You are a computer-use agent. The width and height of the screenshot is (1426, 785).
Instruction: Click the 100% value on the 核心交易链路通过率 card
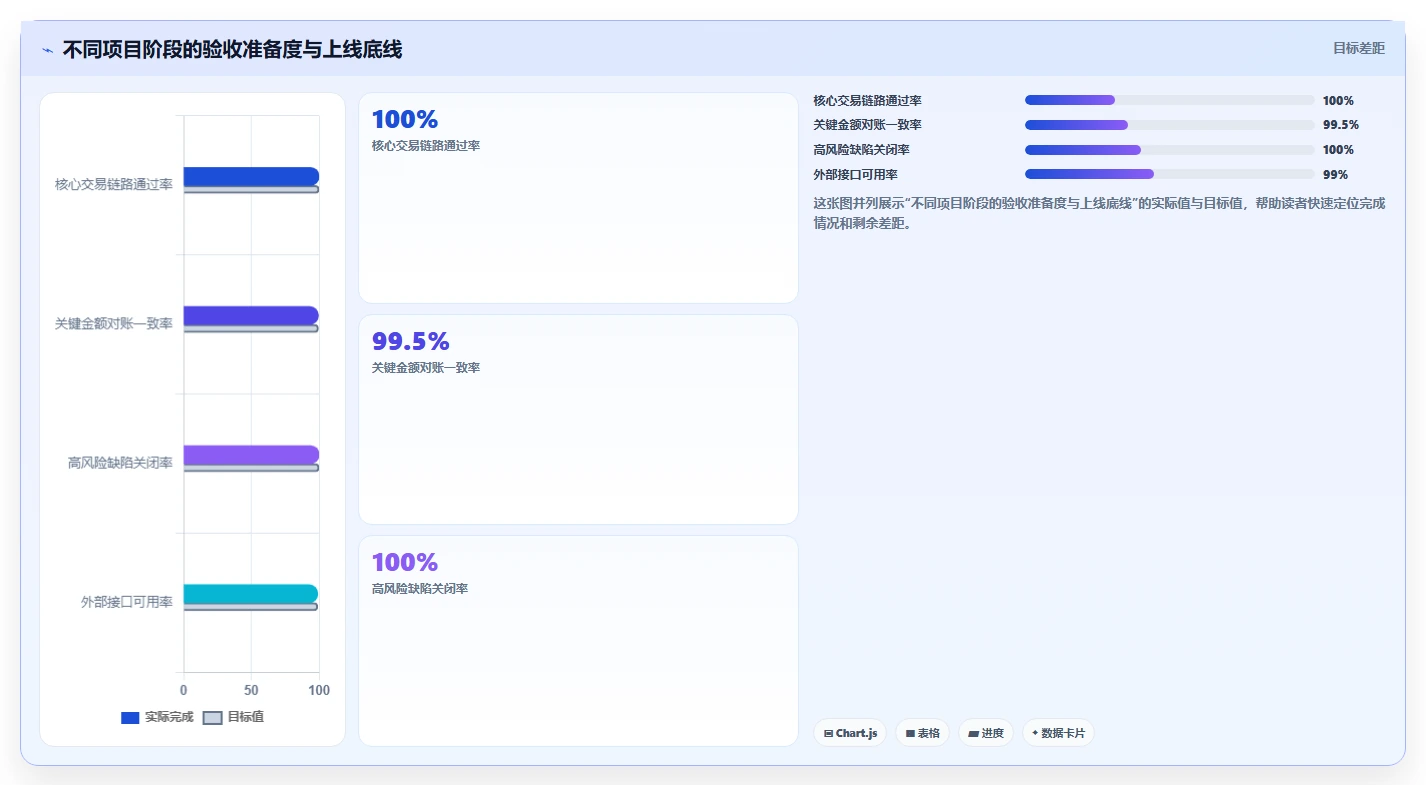405,119
